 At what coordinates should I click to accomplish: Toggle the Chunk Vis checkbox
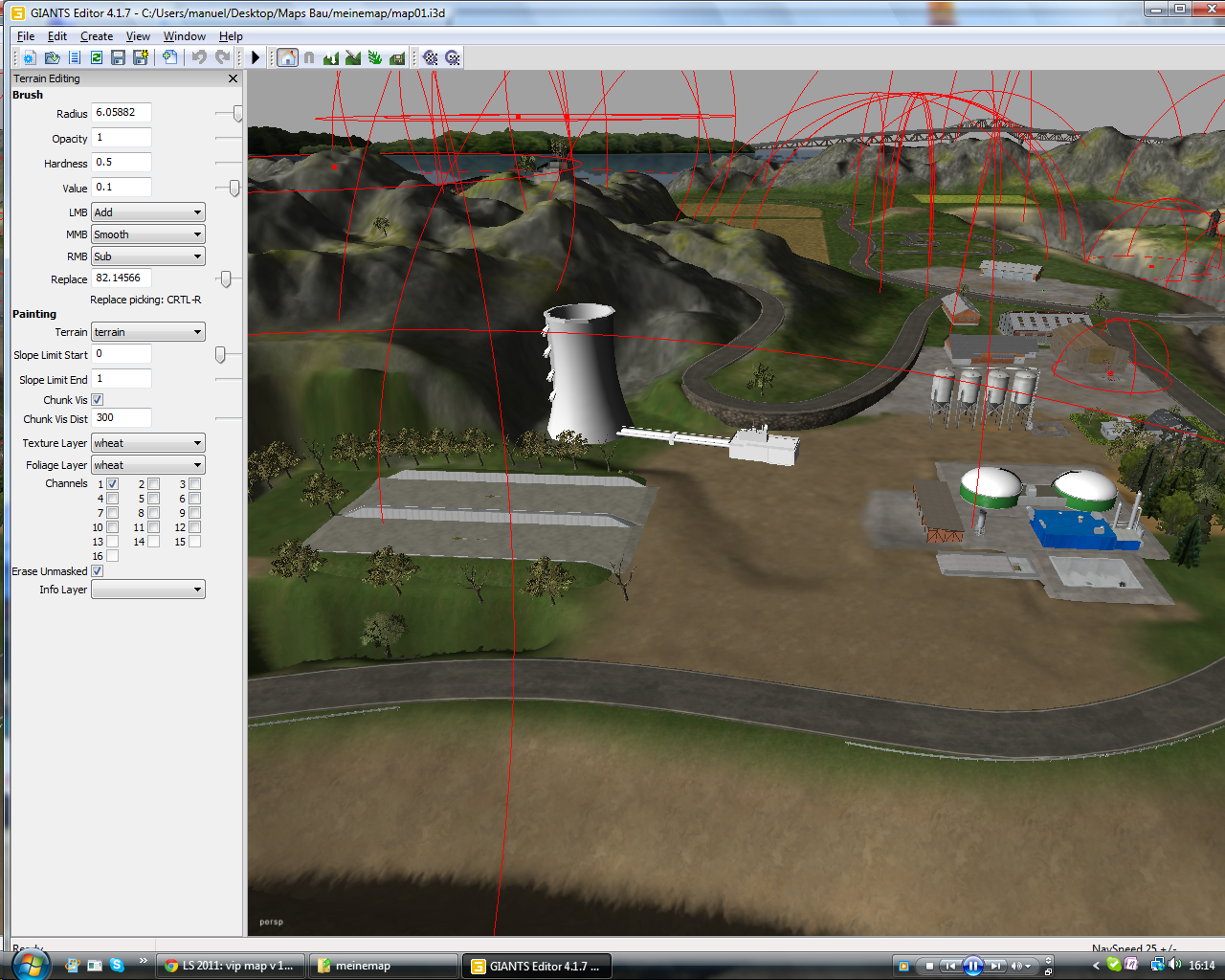pos(98,400)
